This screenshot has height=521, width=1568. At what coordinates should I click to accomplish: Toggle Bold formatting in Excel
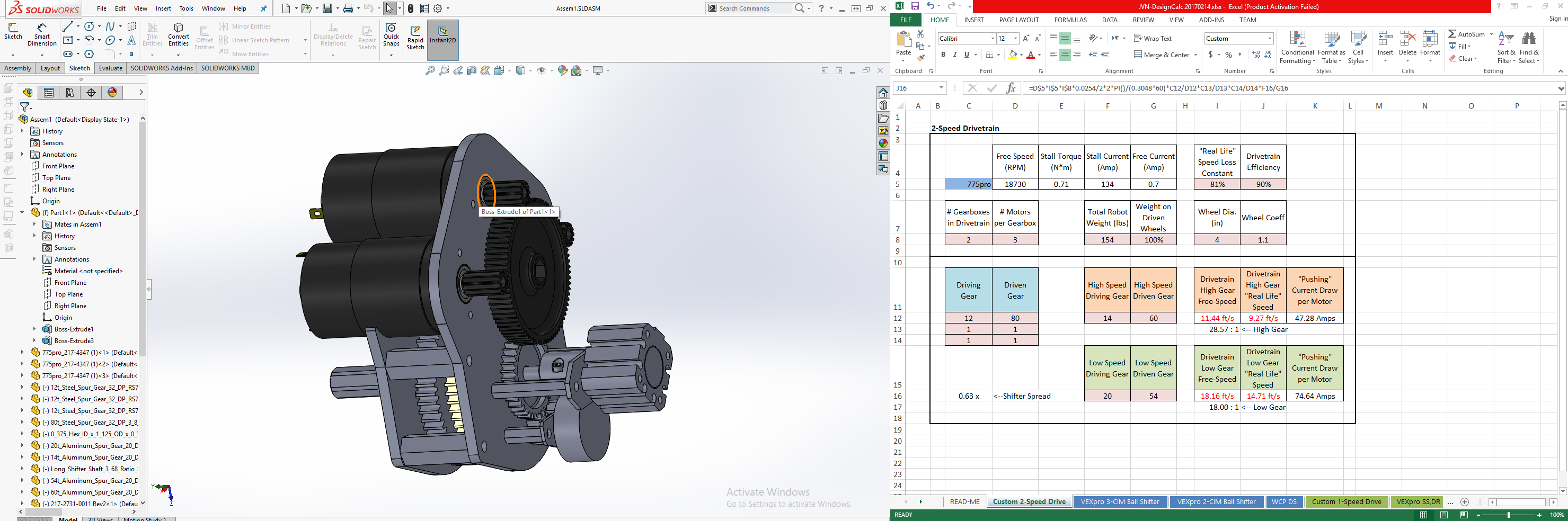coord(943,55)
